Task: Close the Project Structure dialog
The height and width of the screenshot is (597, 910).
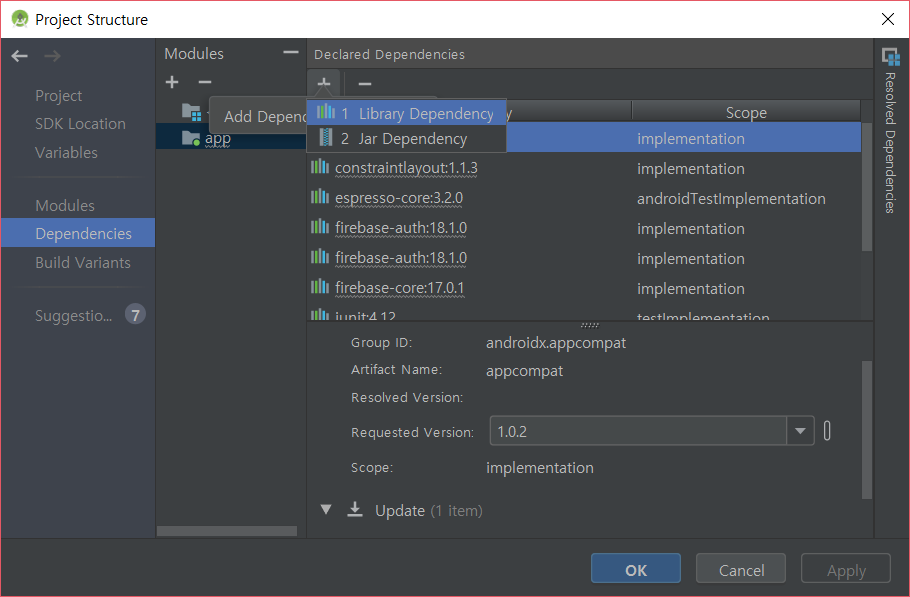Action: coord(887,19)
